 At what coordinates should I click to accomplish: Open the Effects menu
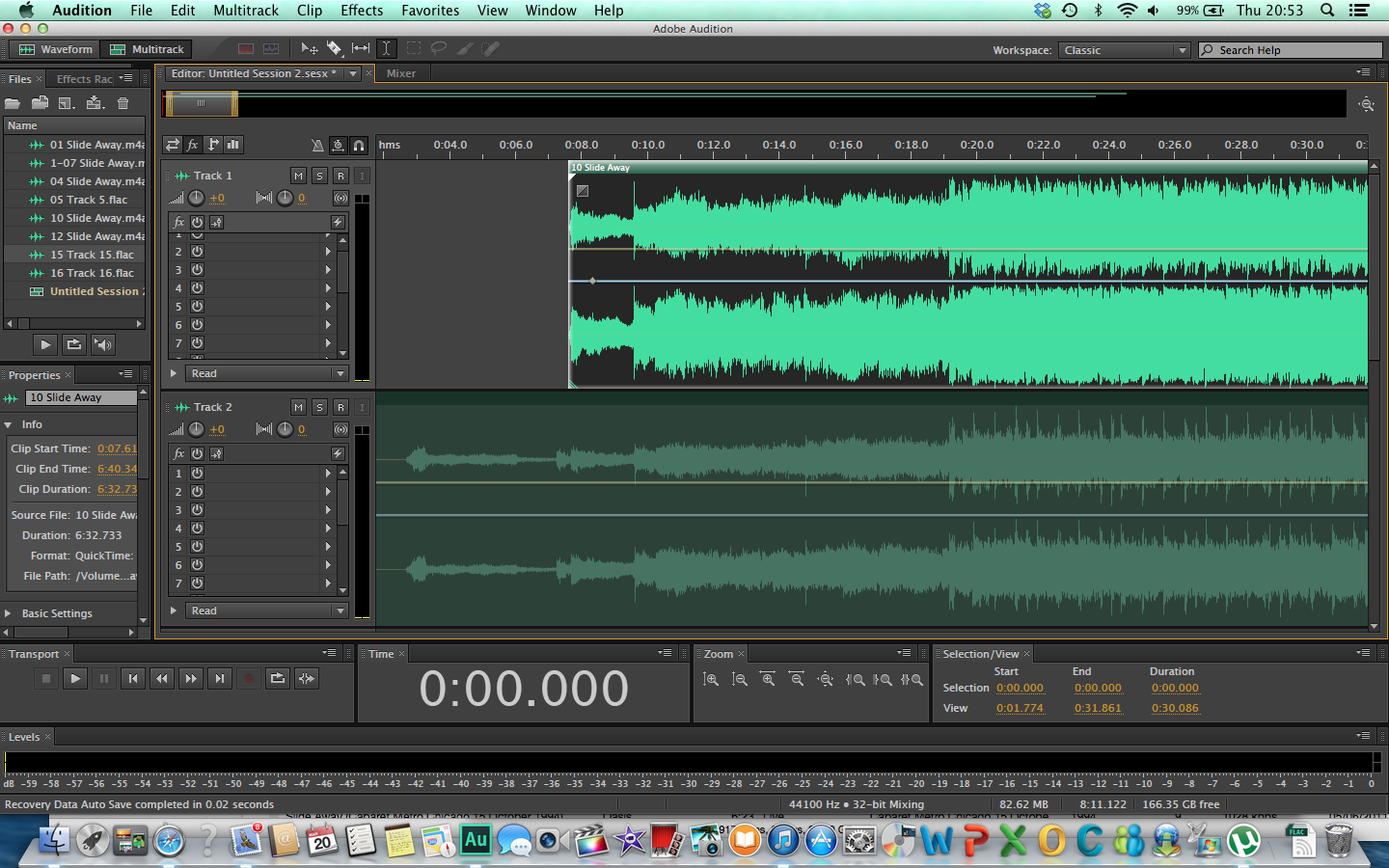[362, 11]
